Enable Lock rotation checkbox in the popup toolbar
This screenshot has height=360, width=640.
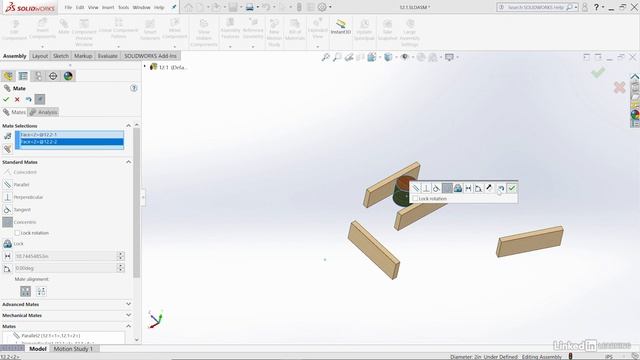[x=415, y=198]
